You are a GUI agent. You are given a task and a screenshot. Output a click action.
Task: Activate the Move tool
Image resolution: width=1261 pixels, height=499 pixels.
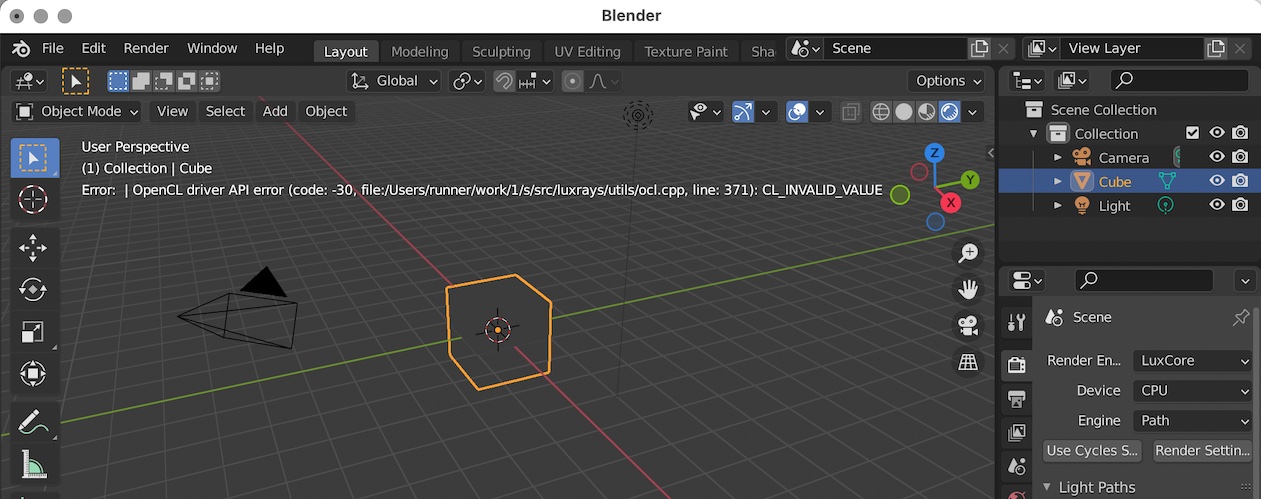[x=33, y=248]
